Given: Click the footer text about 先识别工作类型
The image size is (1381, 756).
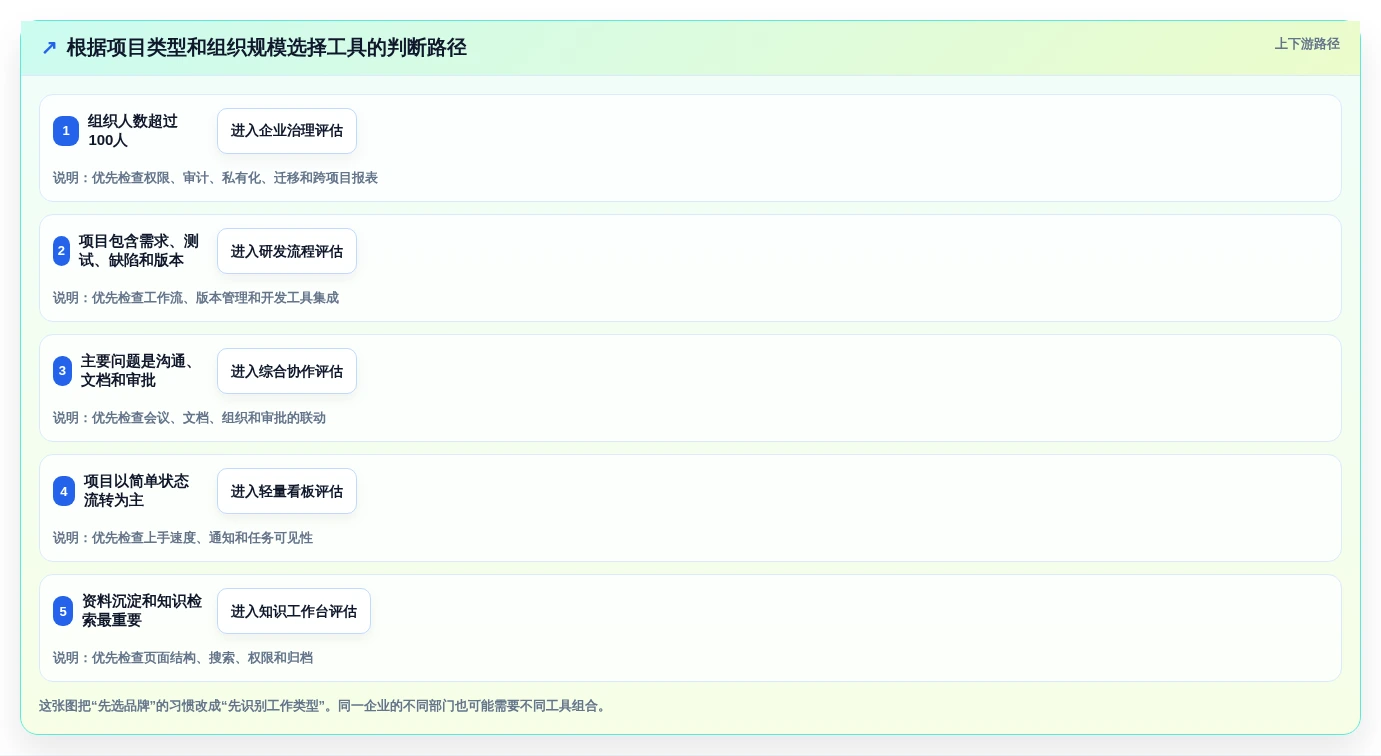Looking at the screenshot, I should coord(322,706).
